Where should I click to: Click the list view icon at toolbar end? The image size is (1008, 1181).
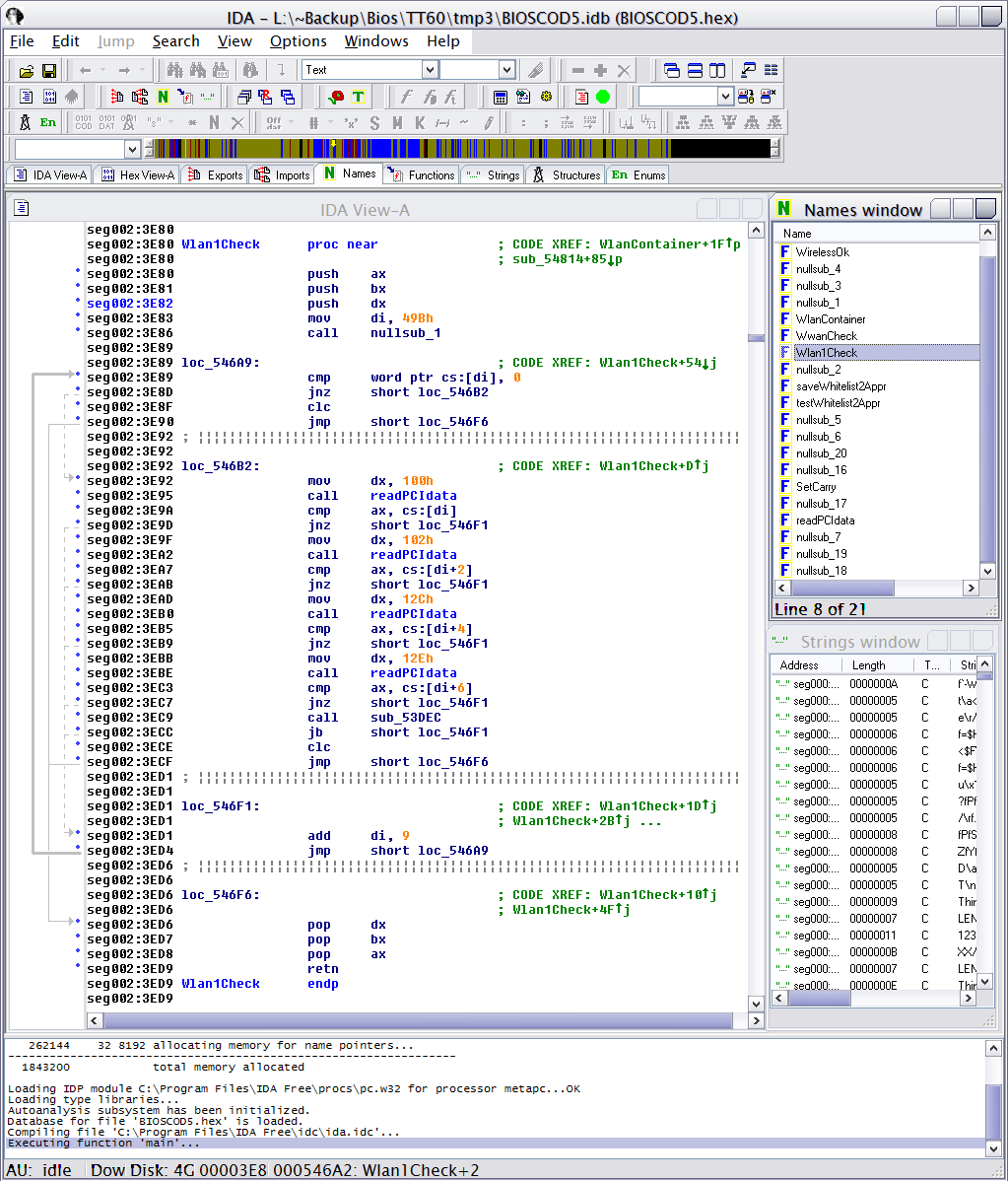[x=771, y=71]
